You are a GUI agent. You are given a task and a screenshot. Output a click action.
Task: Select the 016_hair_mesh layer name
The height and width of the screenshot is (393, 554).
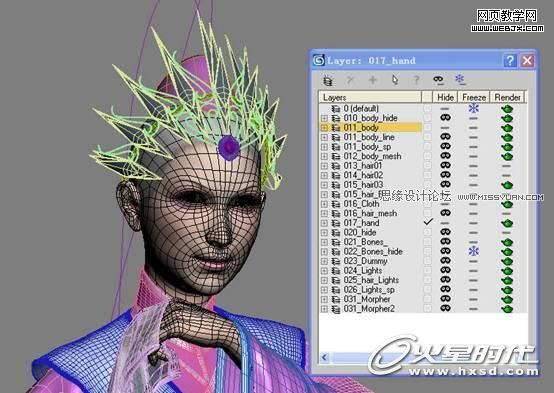(370, 213)
